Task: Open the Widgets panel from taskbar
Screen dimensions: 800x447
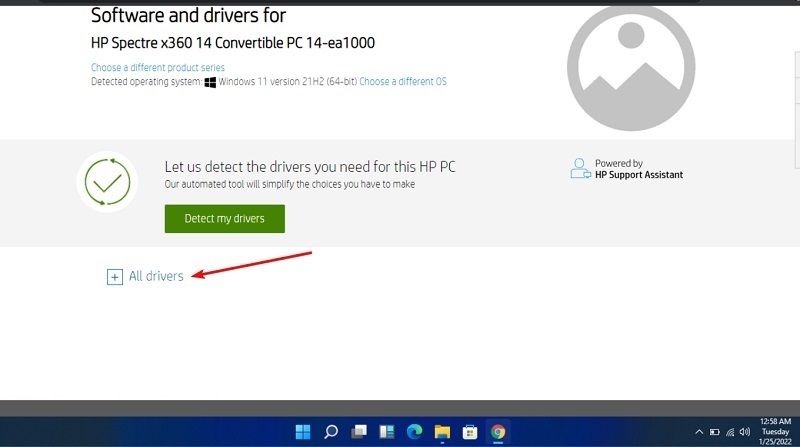Action: (387, 432)
